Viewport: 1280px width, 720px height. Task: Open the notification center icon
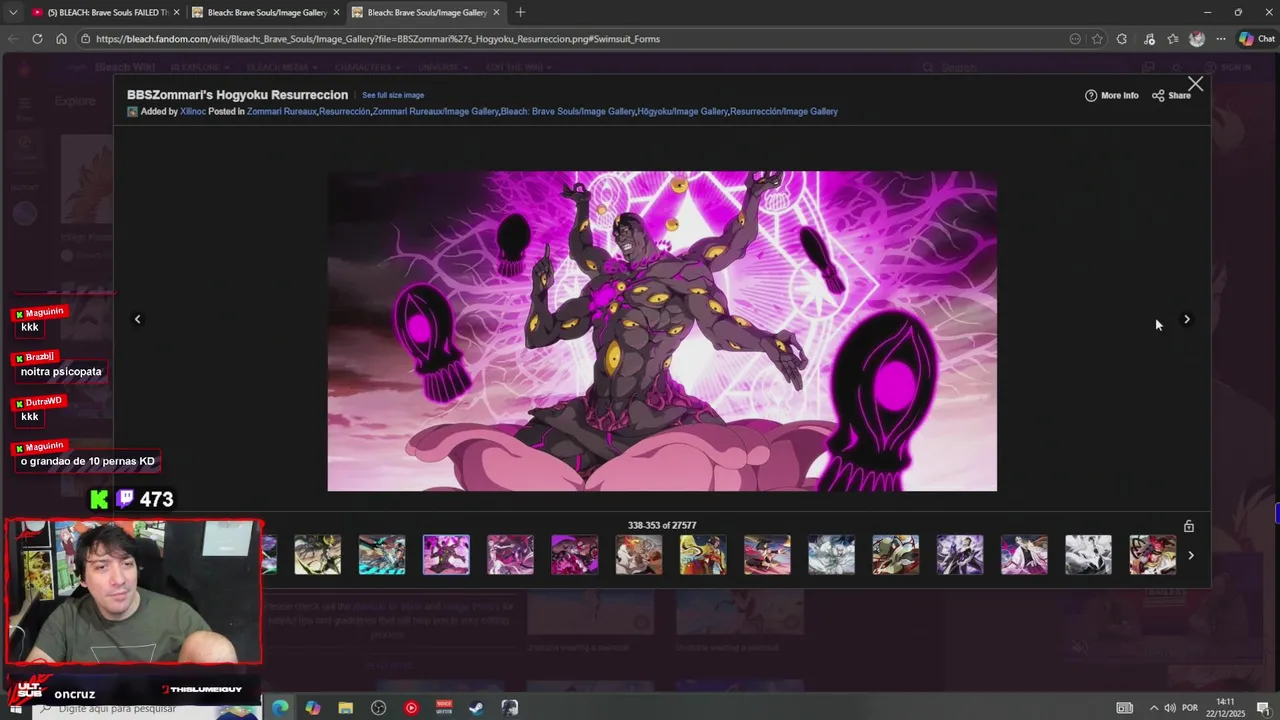pos(1263,708)
